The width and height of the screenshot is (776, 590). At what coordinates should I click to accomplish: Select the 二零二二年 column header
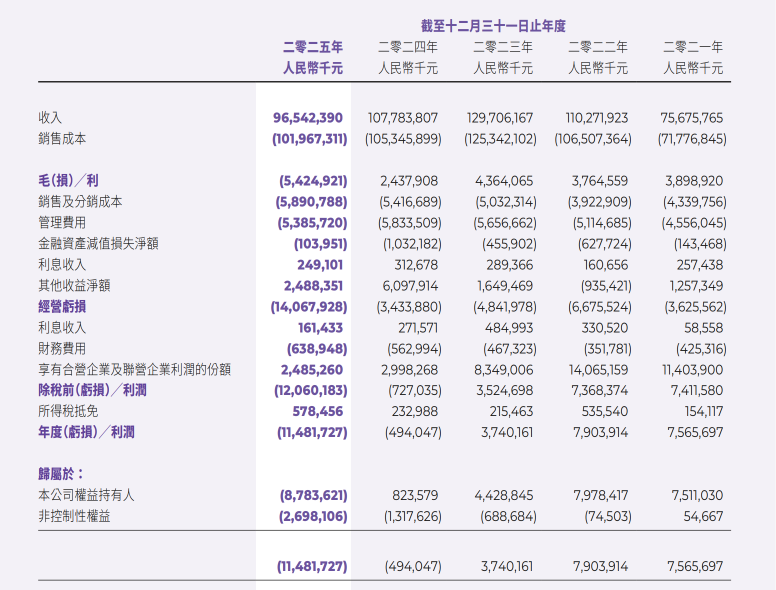(x=598, y=47)
